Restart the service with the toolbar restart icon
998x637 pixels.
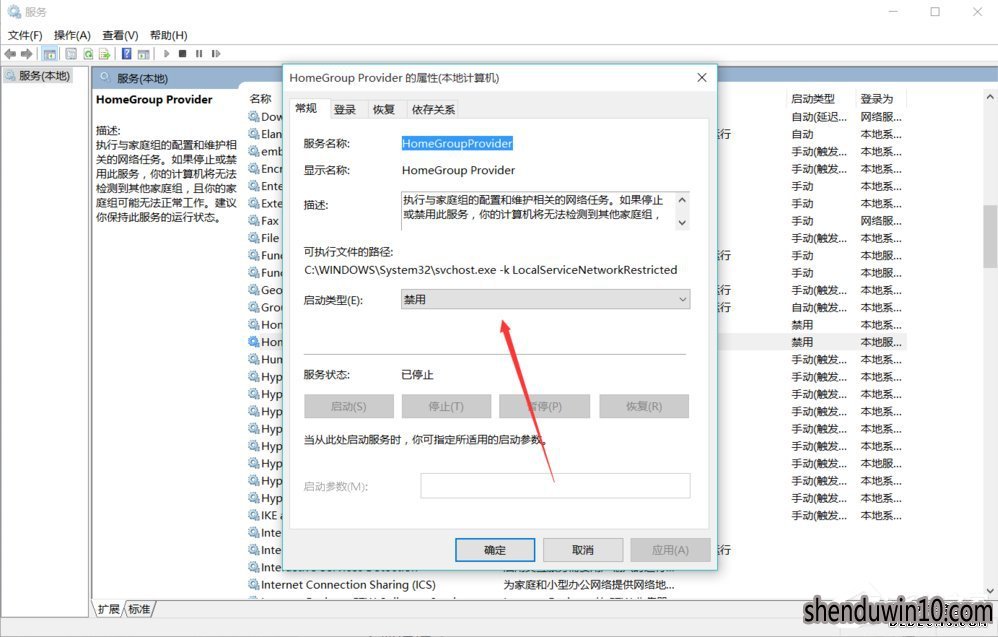tap(216, 54)
